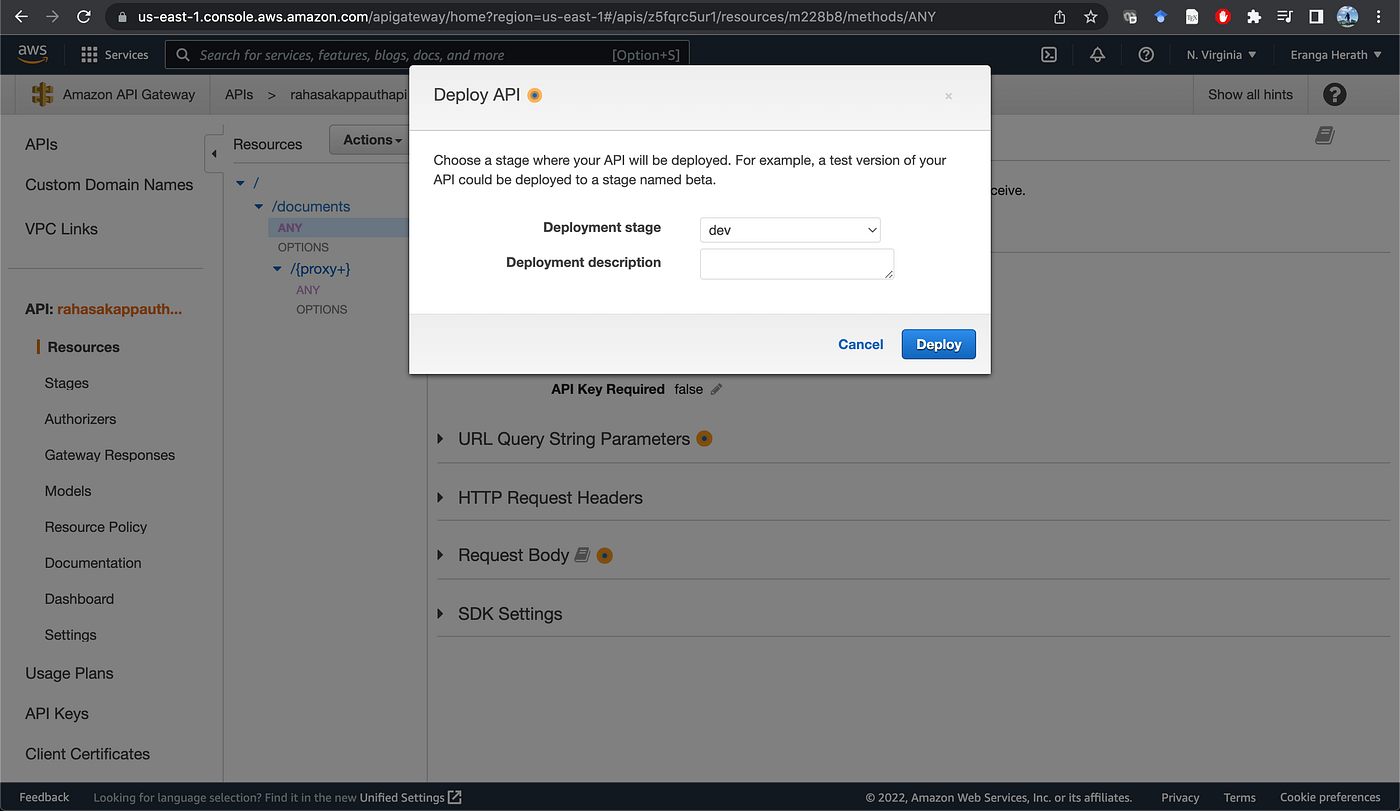Expand the Request Body section
This screenshot has height=811, width=1400.
(441, 555)
